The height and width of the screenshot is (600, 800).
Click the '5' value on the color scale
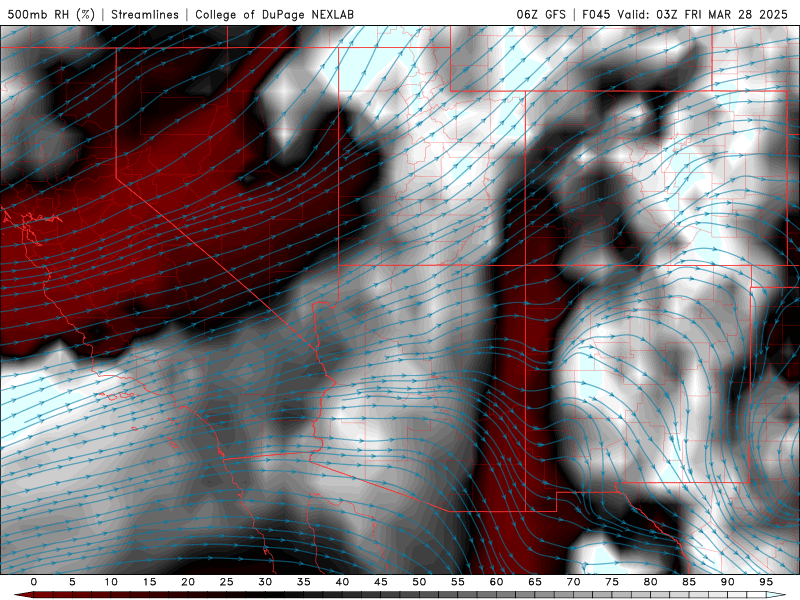tap(72, 582)
